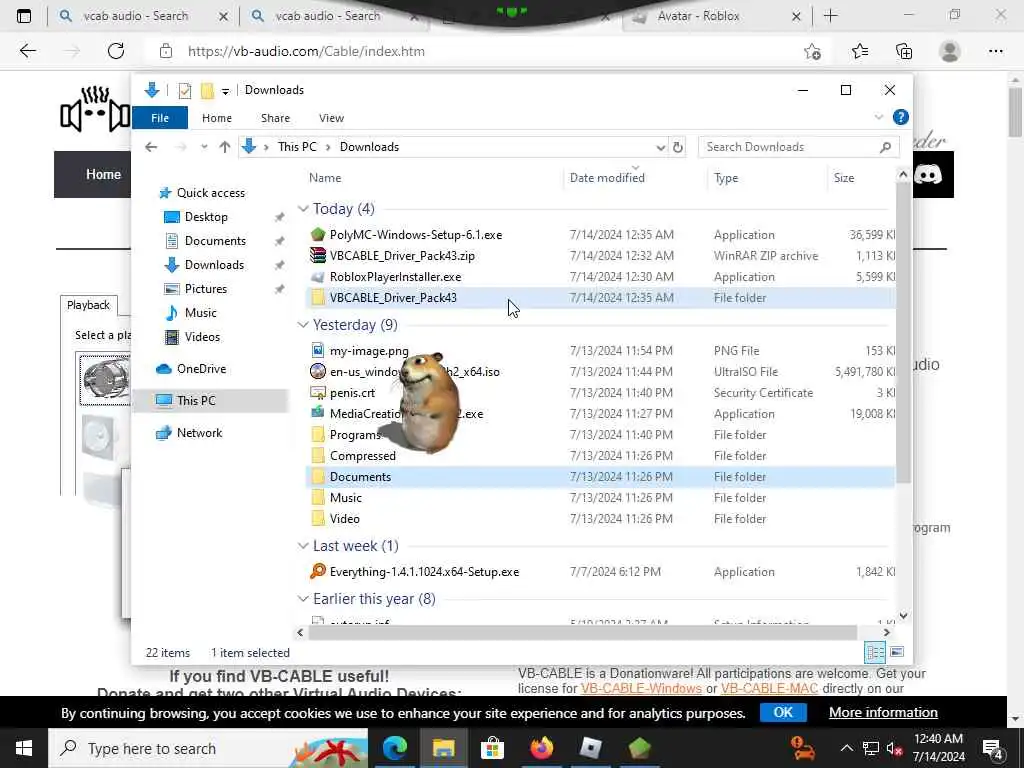Open Edge settings and more menu
Screen dimensions: 1024x768
click(x=995, y=51)
